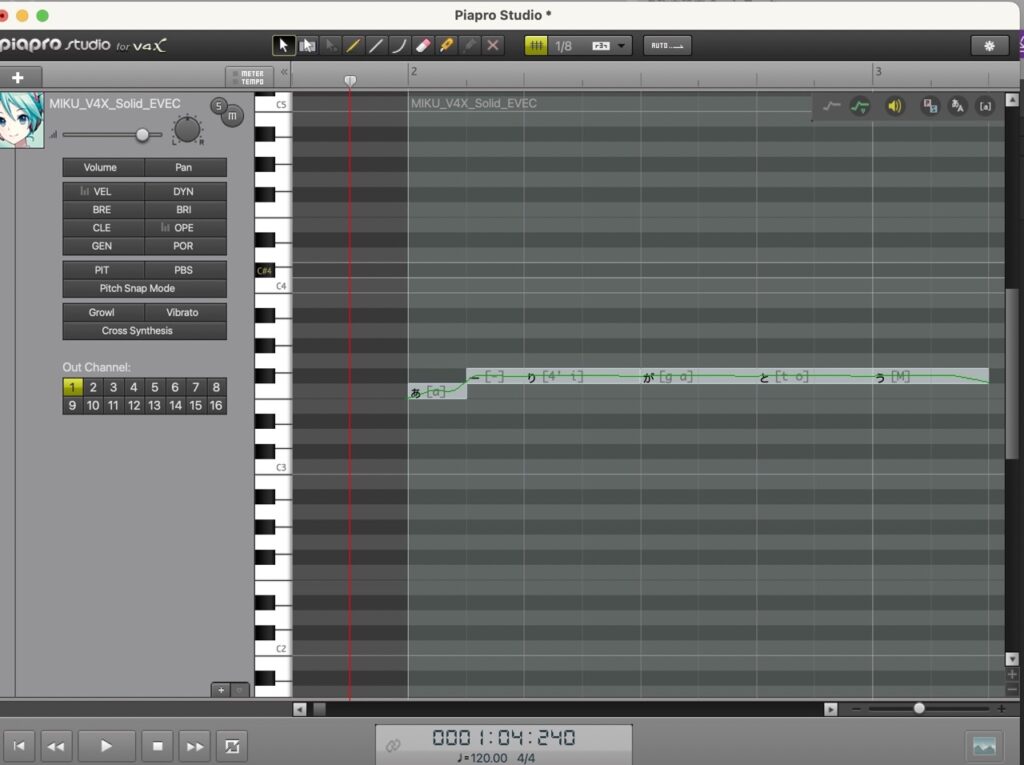Click the stop button in transport
The width and height of the screenshot is (1024, 765).
click(157, 745)
